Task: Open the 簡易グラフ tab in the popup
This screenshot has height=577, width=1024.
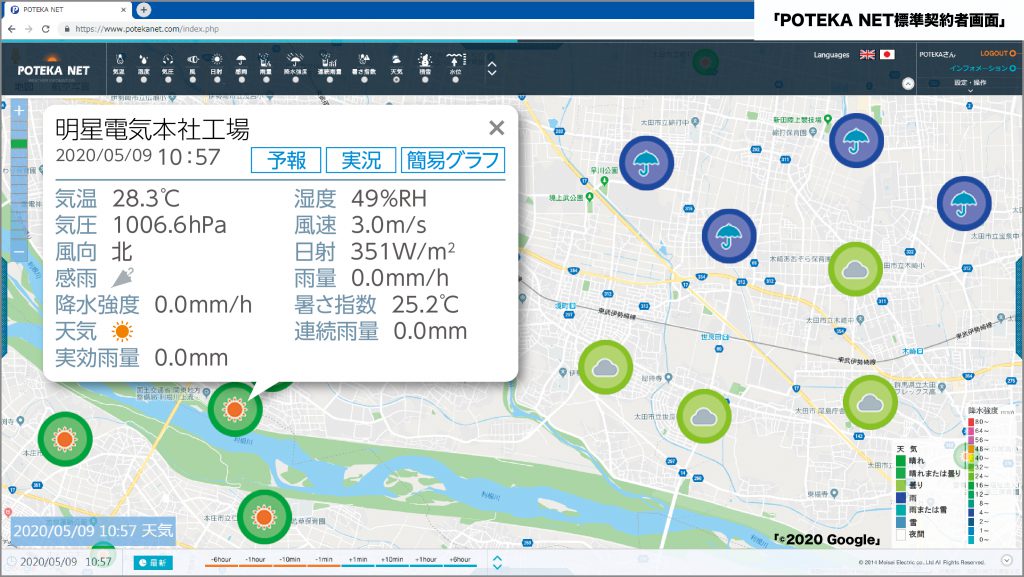Action: click(x=453, y=160)
